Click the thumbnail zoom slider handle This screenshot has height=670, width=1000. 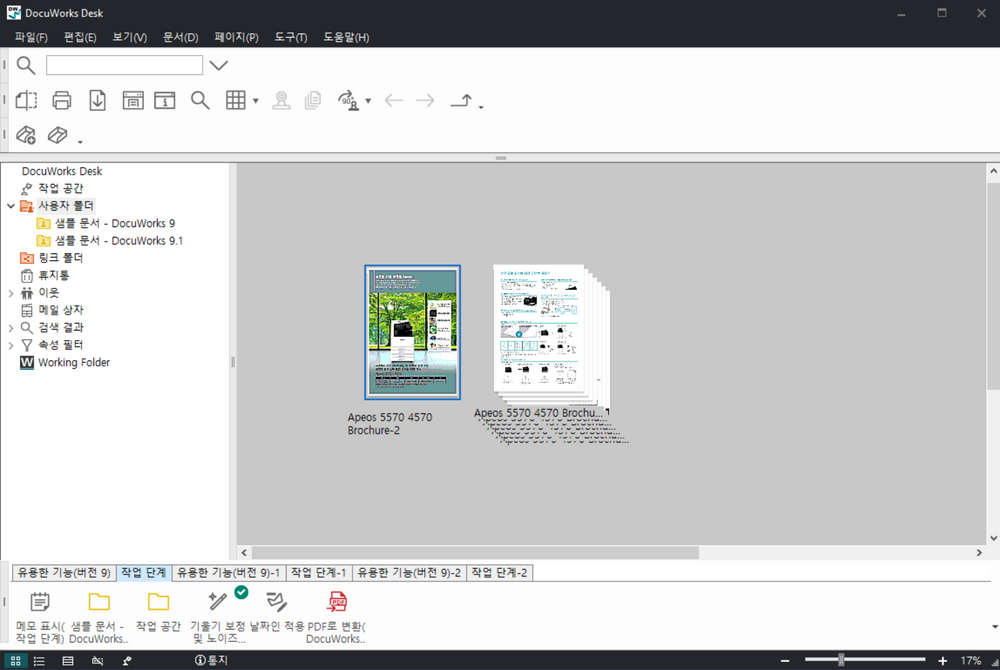pos(841,660)
